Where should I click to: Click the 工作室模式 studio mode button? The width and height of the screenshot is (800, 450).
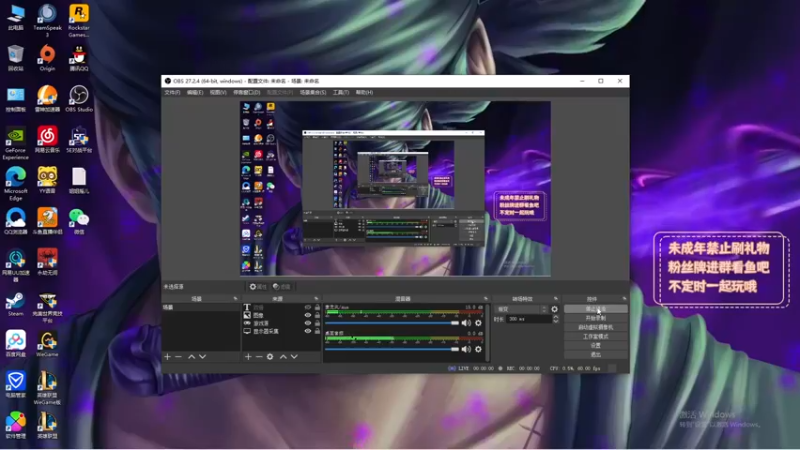tap(595, 337)
